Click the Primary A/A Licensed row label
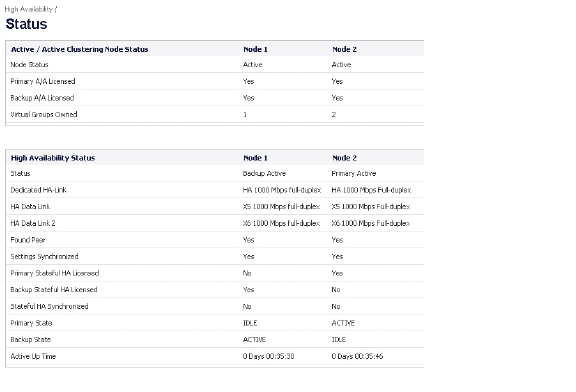The image size is (576, 392). (x=43, y=81)
